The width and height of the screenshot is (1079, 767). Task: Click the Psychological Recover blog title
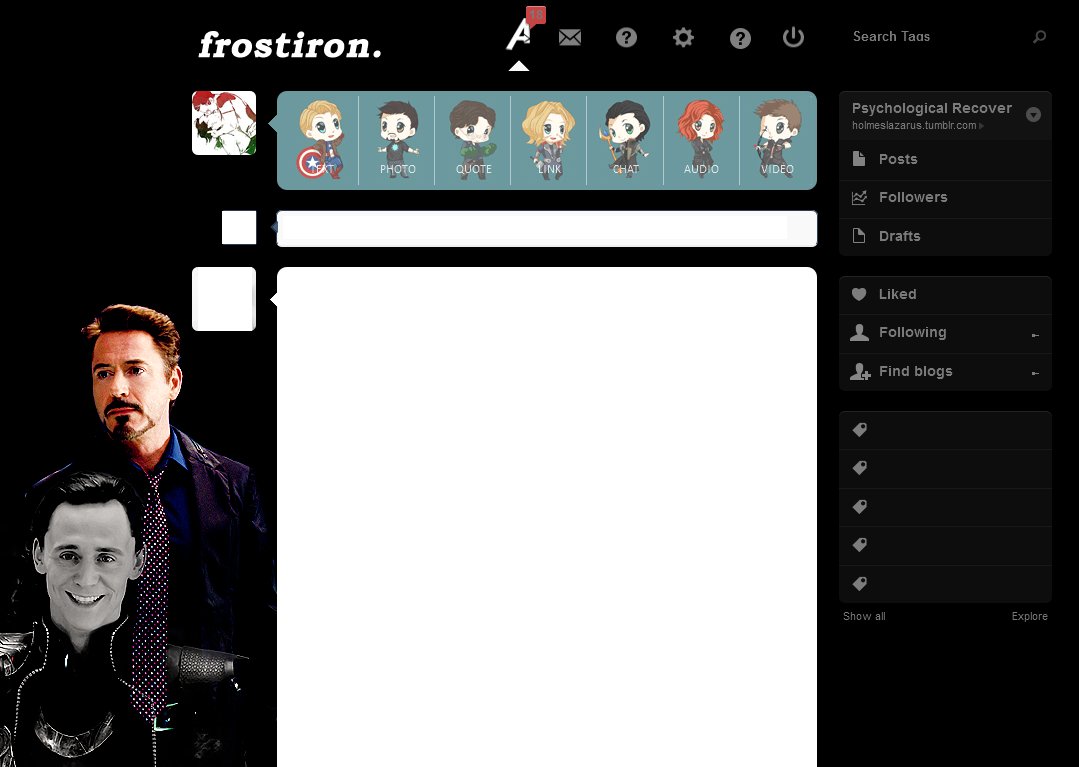click(x=932, y=108)
